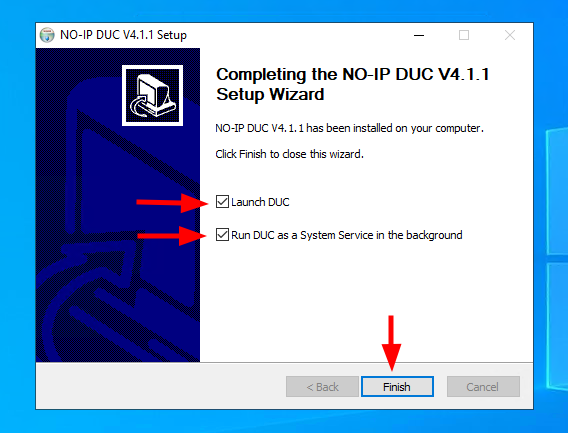The width and height of the screenshot is (568, 433).
Task: Click the red arrow pointing at Finish
Action: point(391,343)
